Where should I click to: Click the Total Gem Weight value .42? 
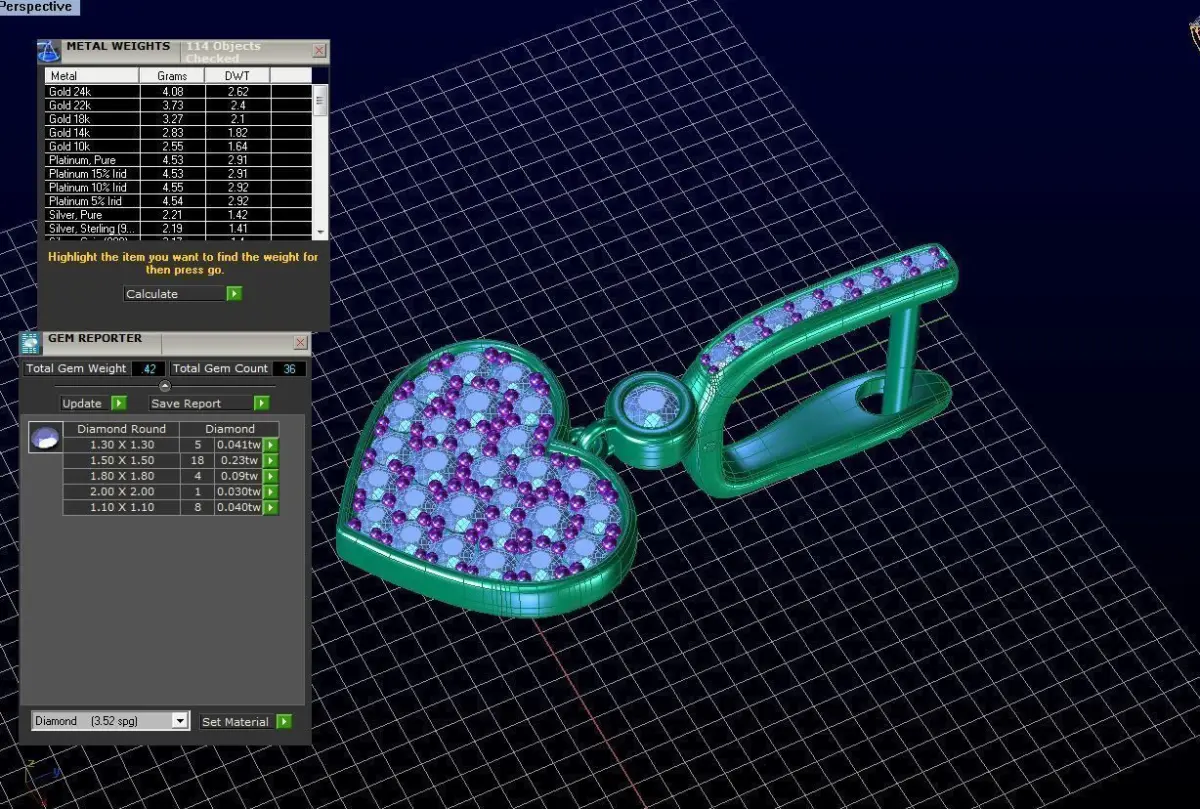coord(148,368)
